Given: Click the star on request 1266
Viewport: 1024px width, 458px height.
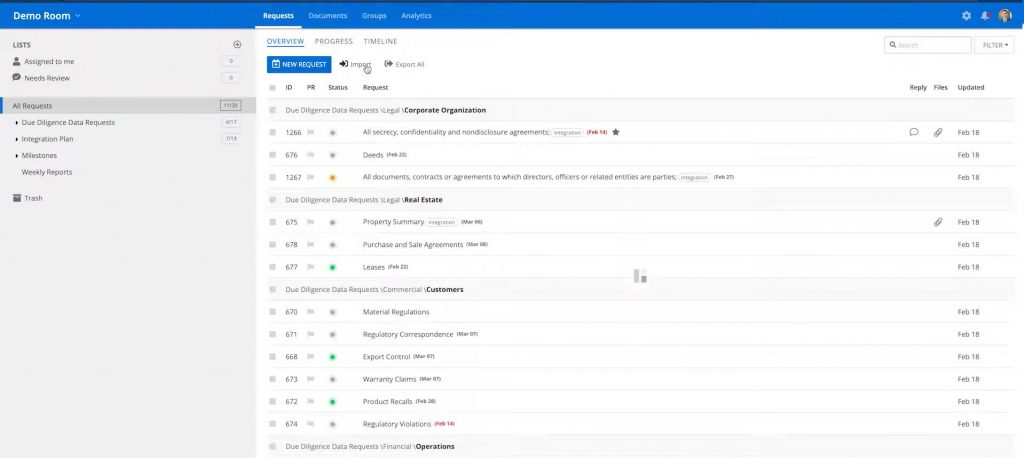Looking at the screenshot, I should click(616, 132).
